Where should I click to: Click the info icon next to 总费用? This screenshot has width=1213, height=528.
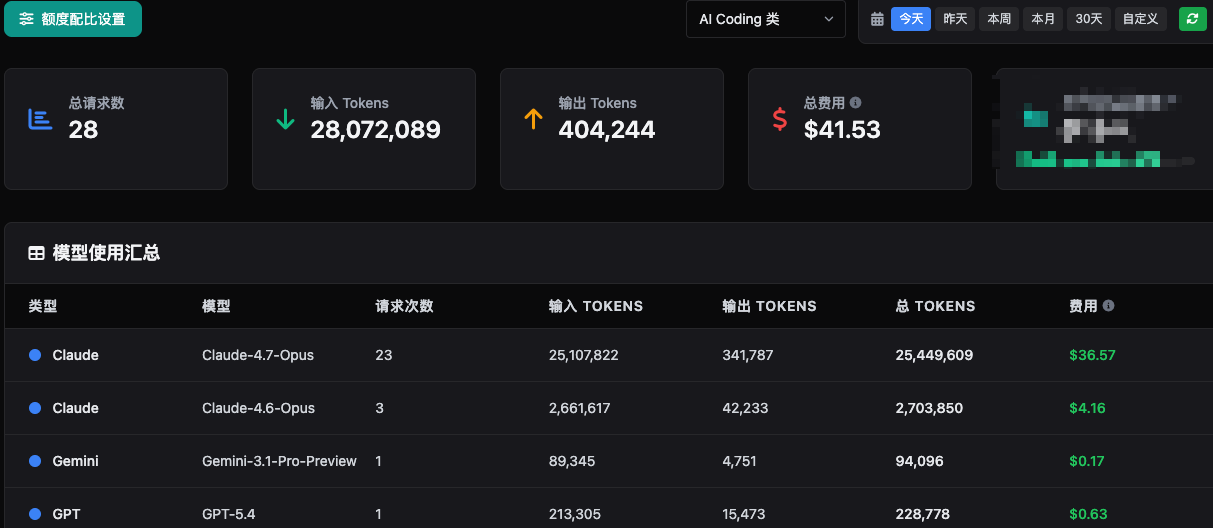click(x=855, y=103)
